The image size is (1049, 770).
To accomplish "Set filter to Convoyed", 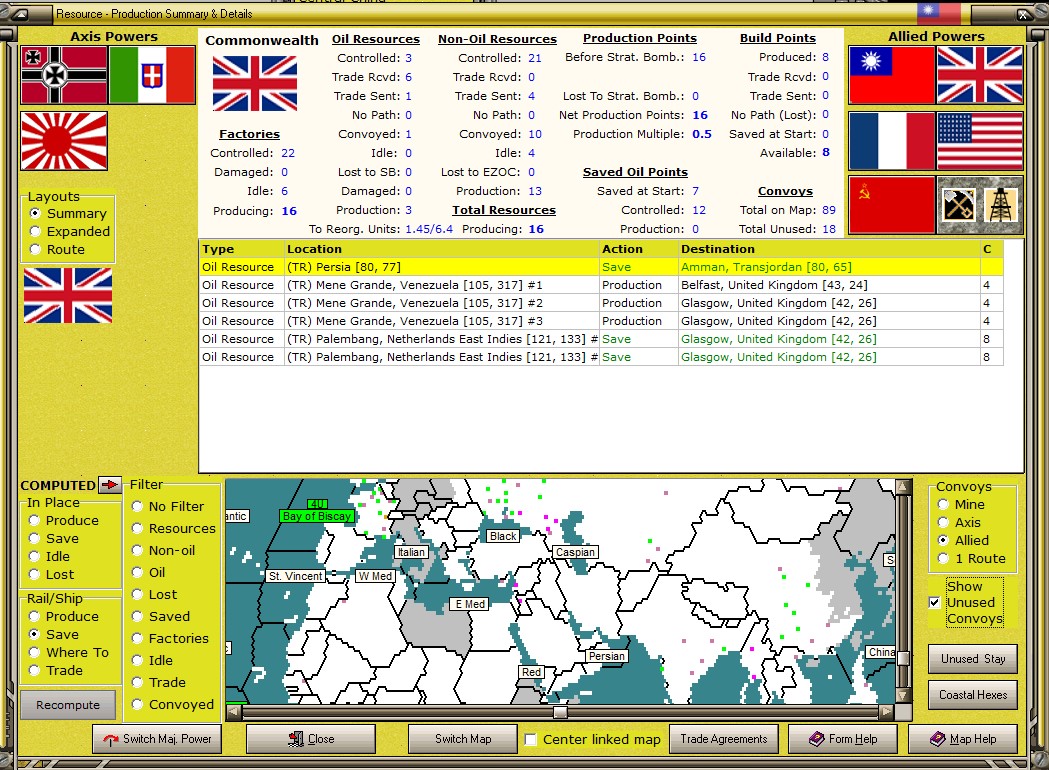I will (x=173, y=704).
